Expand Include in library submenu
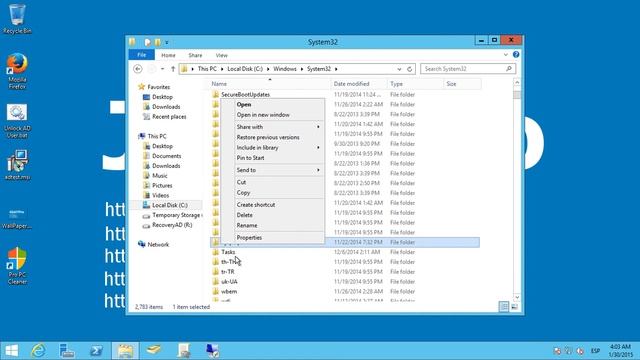The width and height of the screenshot is (640, 360). 273,147
